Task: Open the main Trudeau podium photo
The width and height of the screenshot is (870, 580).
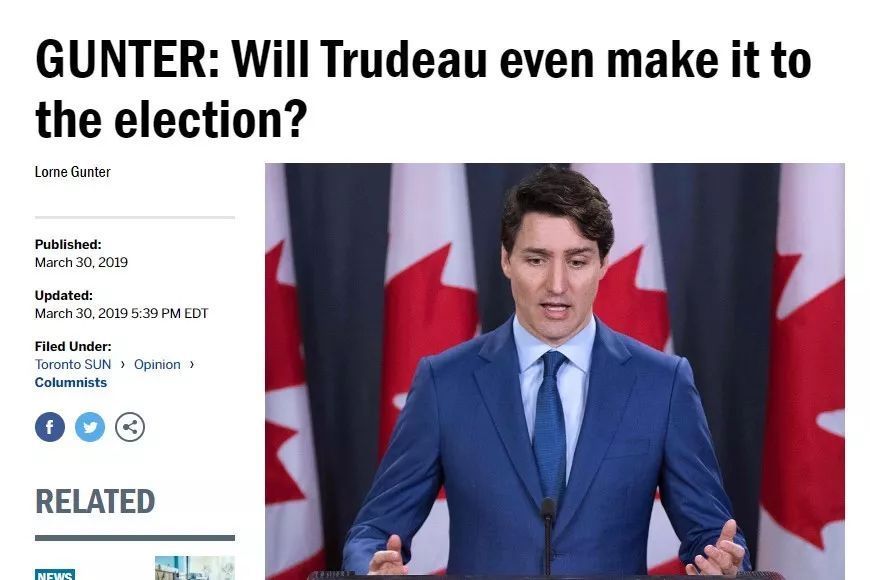Action: (555, 371)
